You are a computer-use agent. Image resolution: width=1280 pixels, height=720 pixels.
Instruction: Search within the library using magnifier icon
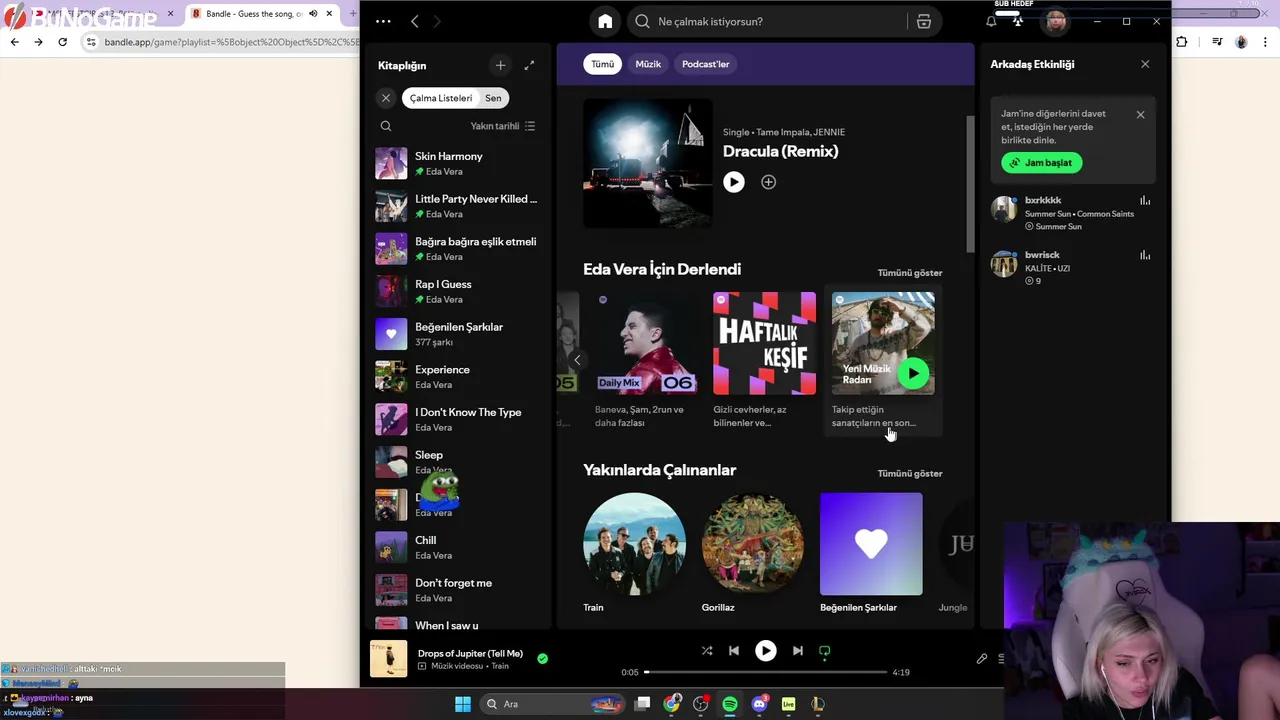click(x=386, y=126)
